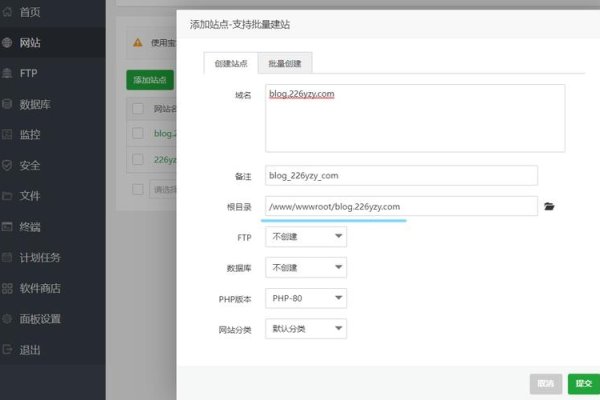The image size is (600, 400).
Task: Click the 备注 field blog_226yzy_com
Action: [x=401, y=175]
